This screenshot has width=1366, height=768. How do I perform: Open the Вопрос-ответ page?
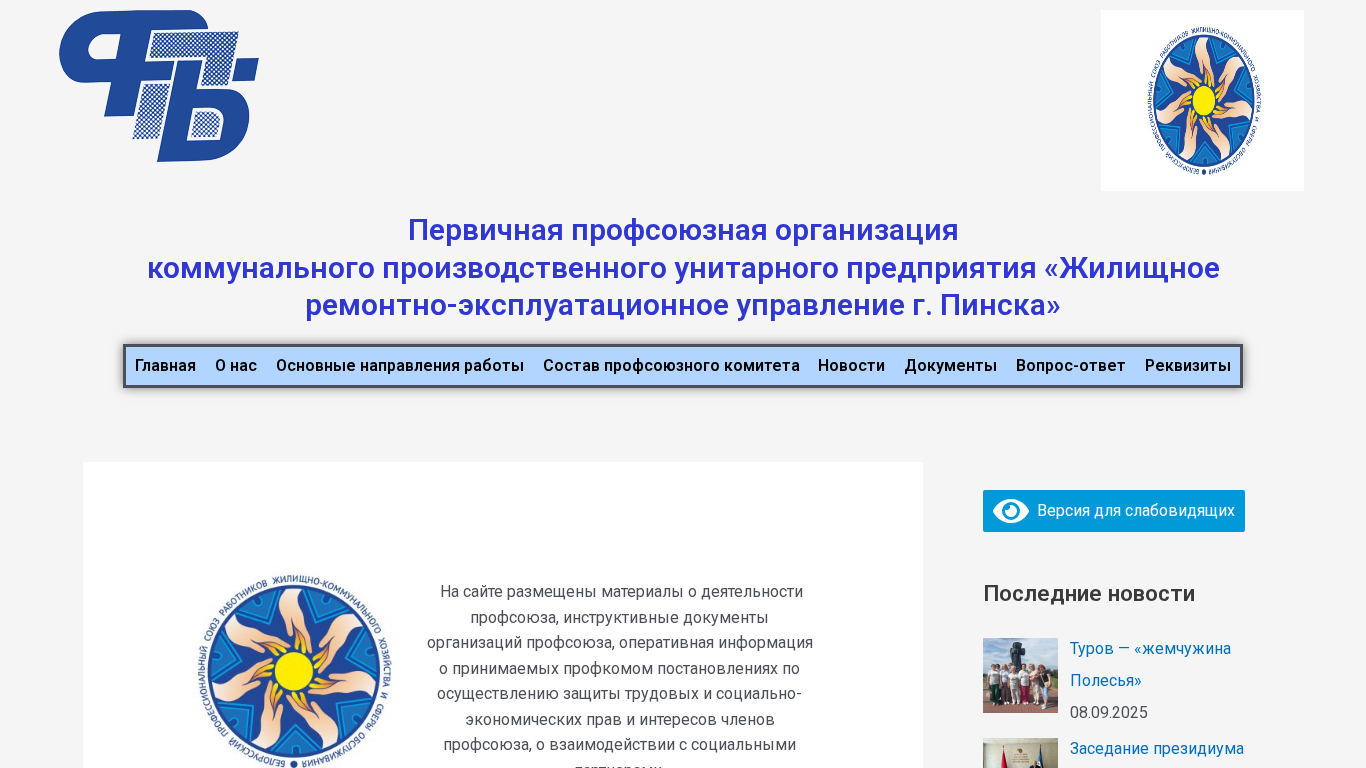[1071, 366]
